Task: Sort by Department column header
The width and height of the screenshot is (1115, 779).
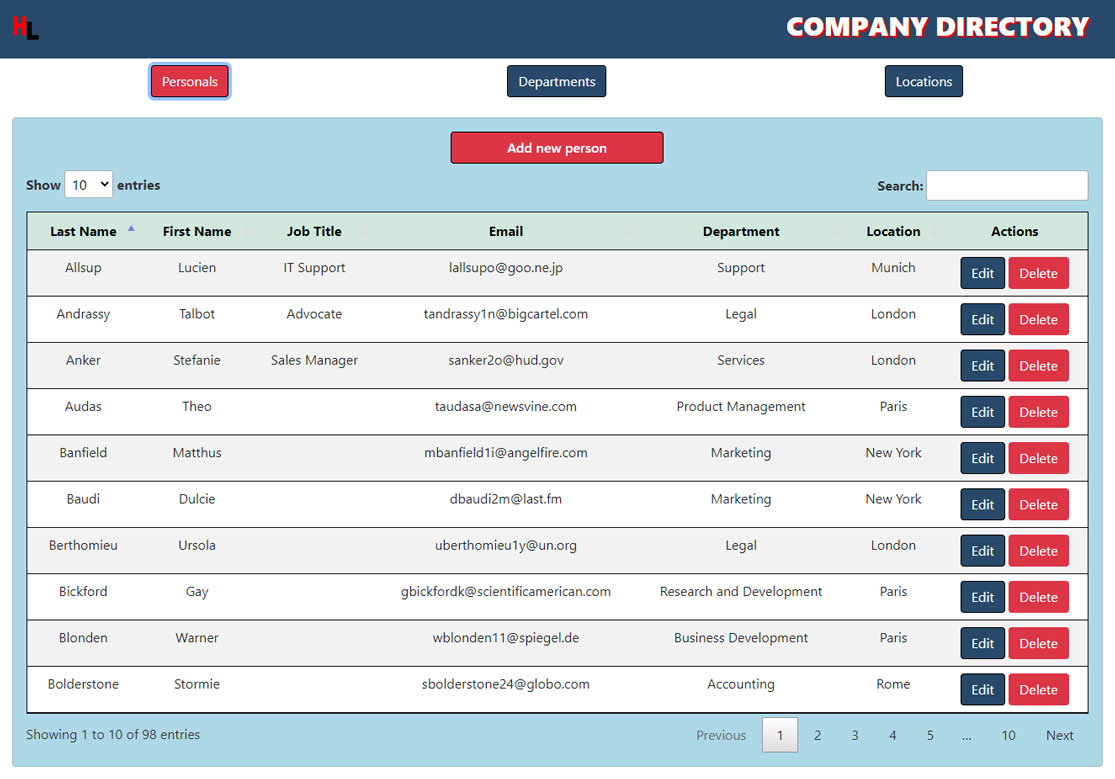Action: coord(740,231)
